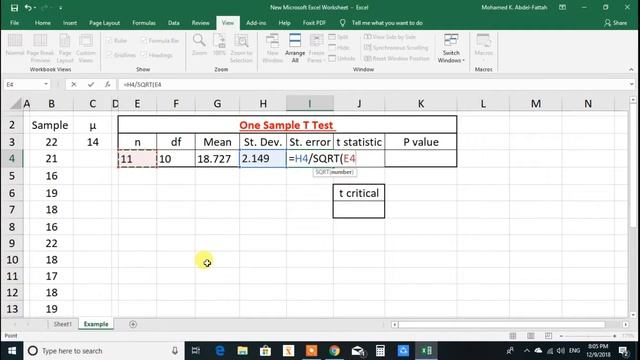
Task: Click the account name Mohamed K. Abdel-Fattah
Action: point(514,7)
